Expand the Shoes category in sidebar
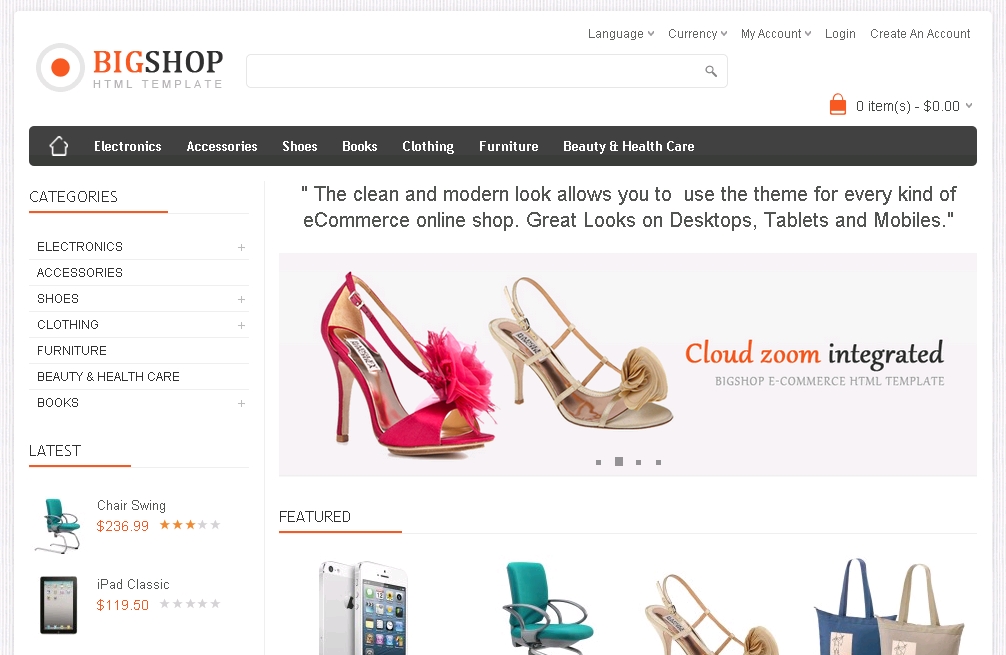 point(241,299)
